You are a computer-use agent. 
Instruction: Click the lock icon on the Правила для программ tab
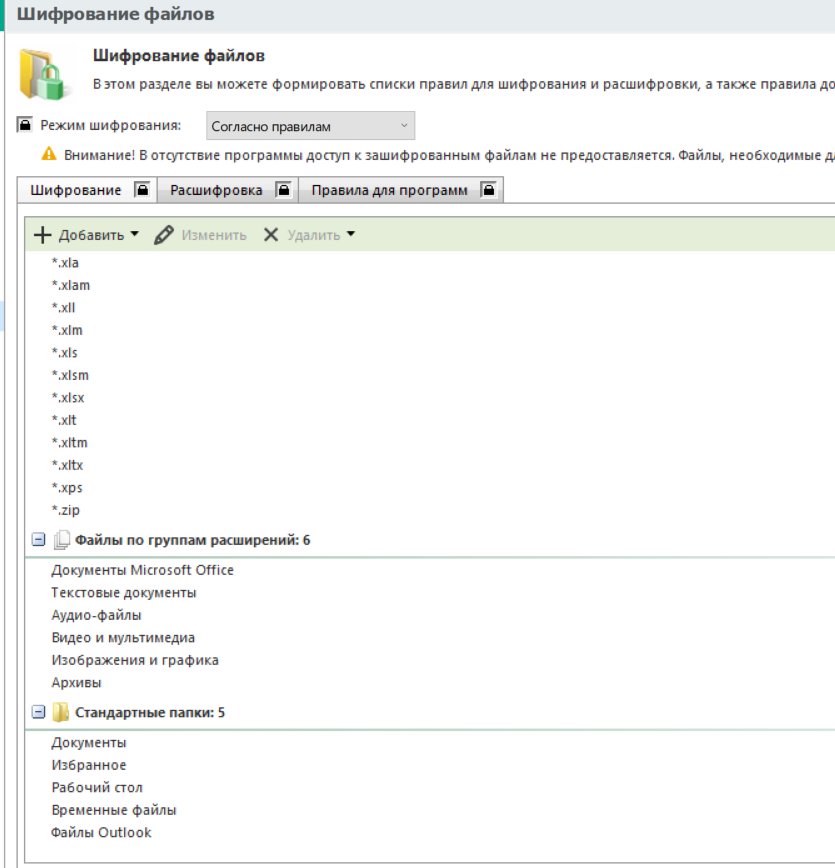coord(488,190)
